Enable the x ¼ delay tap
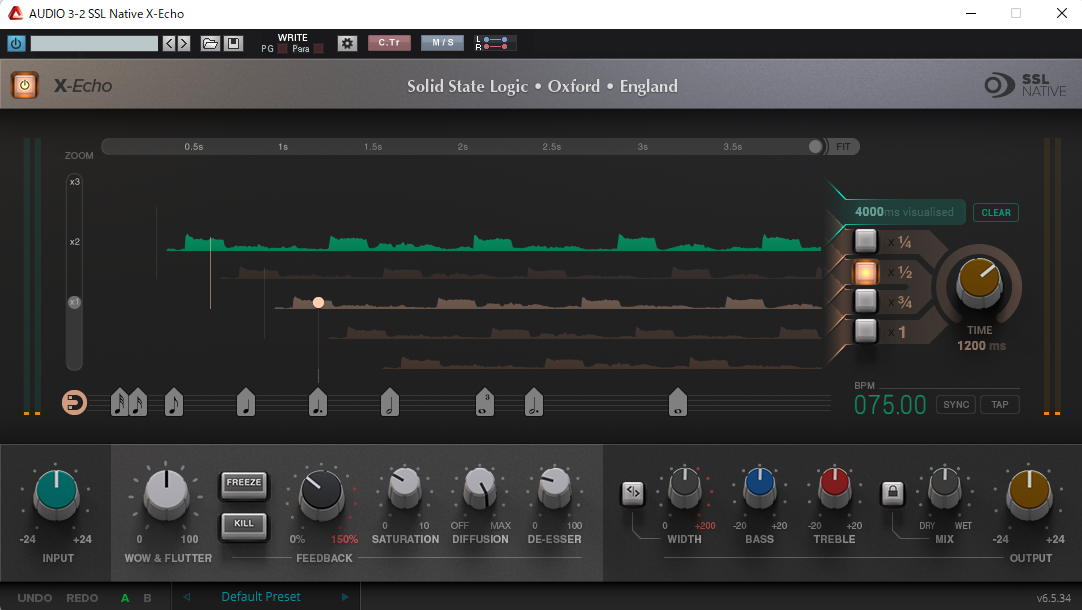The image size is (1082, 610). (x=865, y=241)
